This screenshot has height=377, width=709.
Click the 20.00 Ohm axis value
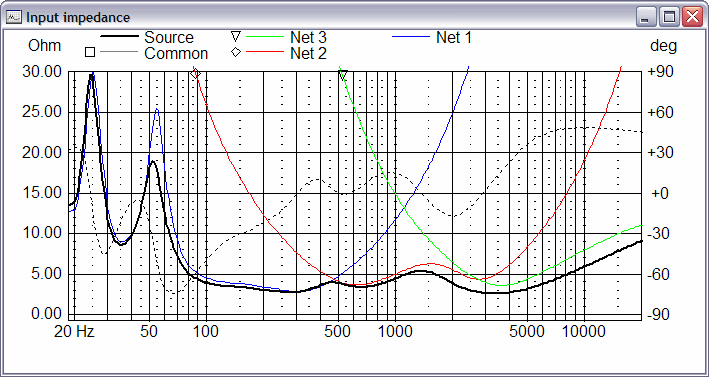coord(42,152)
